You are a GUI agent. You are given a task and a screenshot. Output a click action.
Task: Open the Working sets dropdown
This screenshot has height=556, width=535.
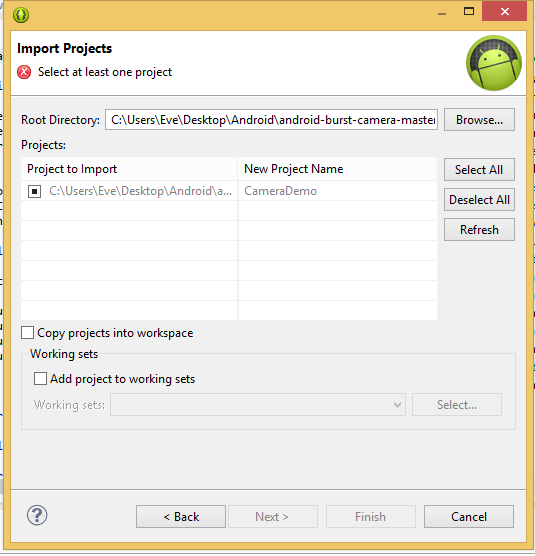258,405
